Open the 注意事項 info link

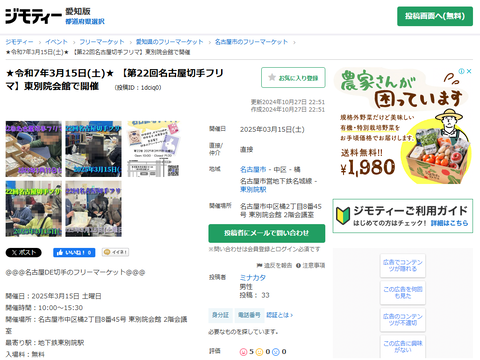pos(310,265)
